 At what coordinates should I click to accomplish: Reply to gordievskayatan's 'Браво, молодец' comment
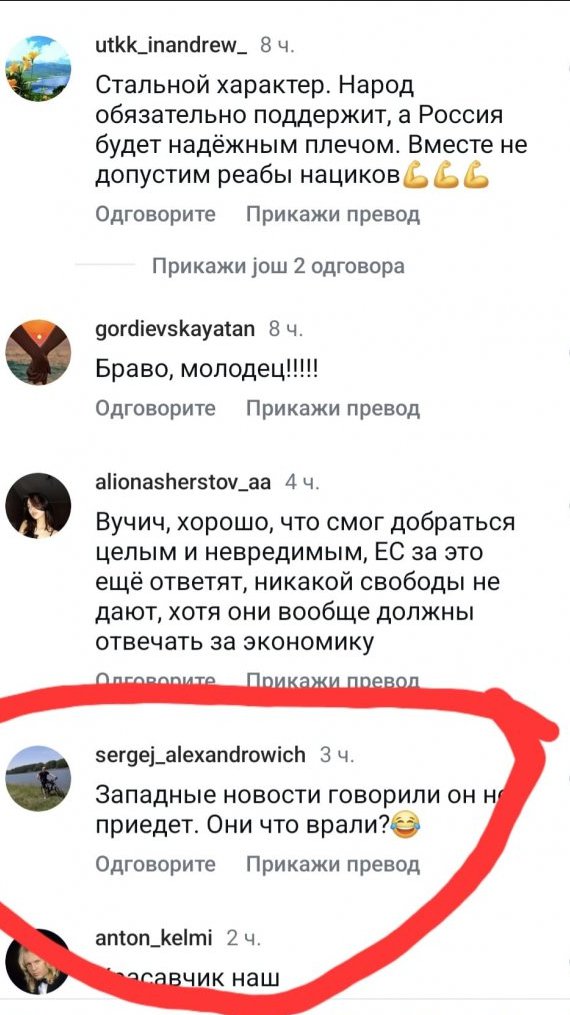tap(155, 409)
